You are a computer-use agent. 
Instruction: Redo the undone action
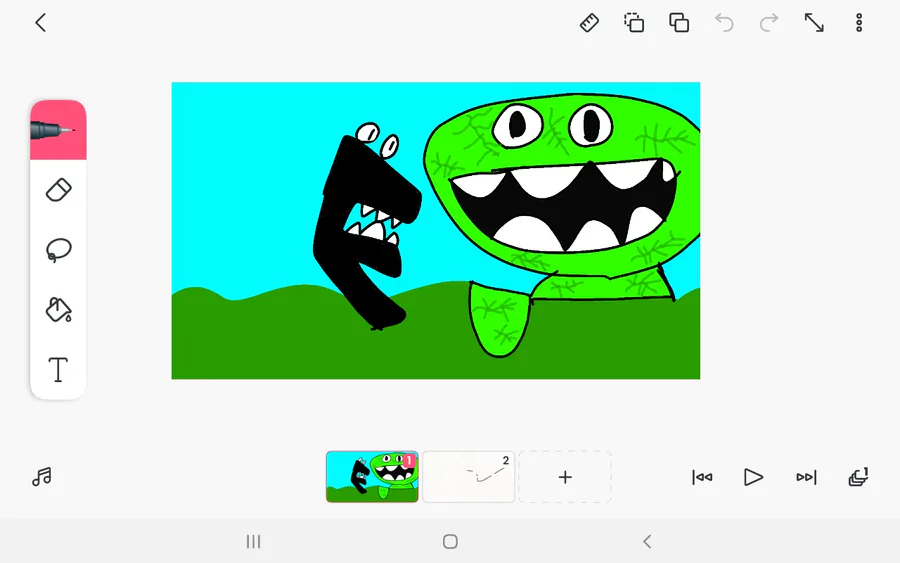click(769, 23)
